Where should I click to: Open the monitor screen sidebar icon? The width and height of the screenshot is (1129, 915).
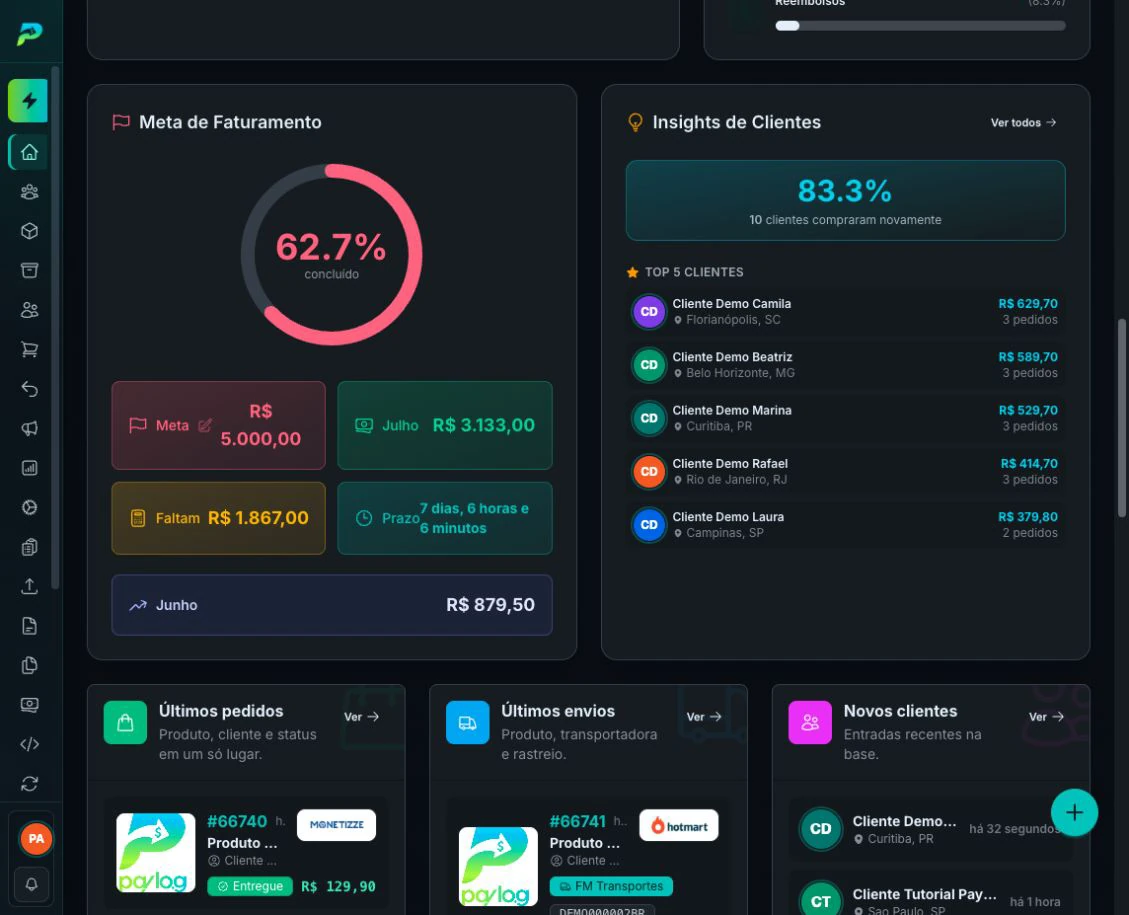(x=30, y=705)
